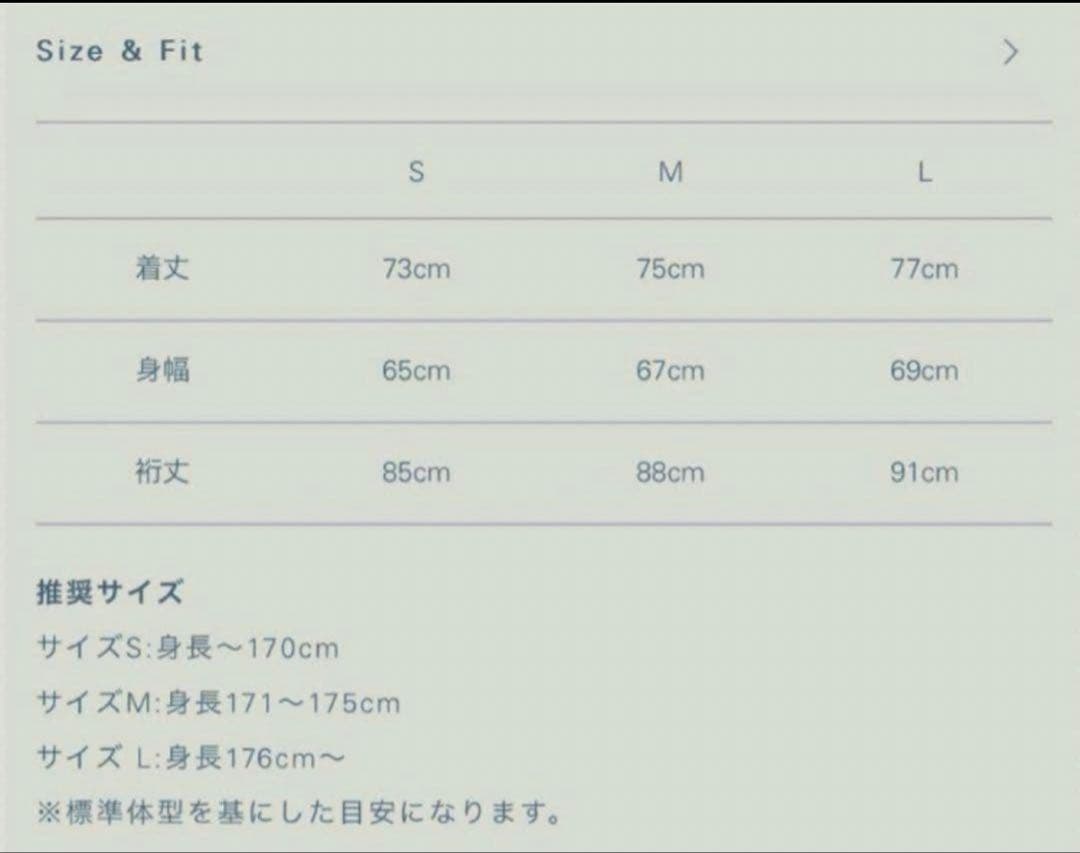The height and width of the screenshot is (853, 1080).
Task: Click the 着丈 row label
Action: click(x=162, y=269)
